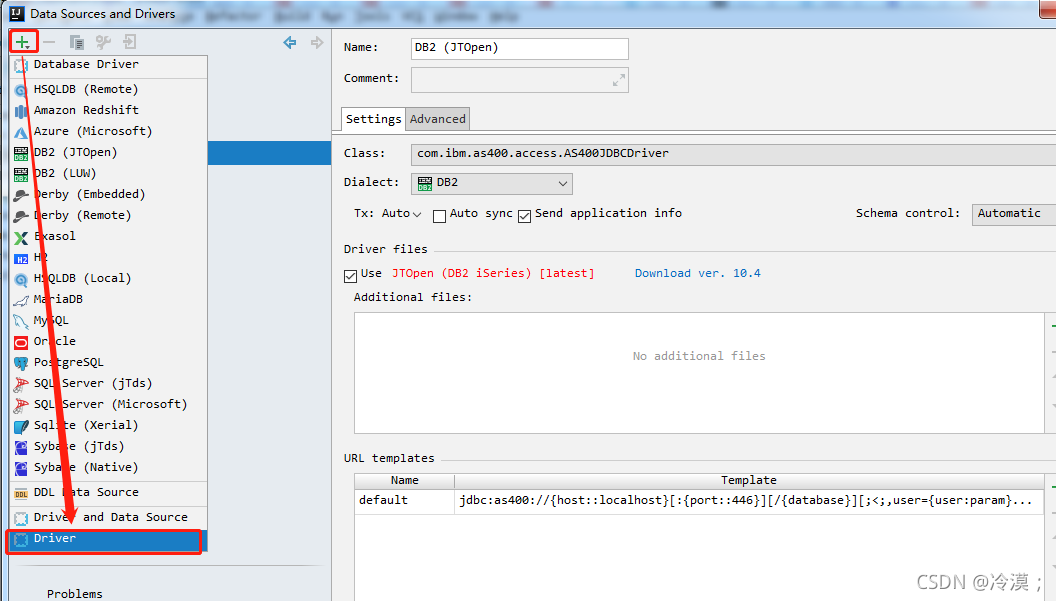The width and height of the screenshot is (1056, 601).
Task: Click the minus Remove toolbar icon
Action: (x=49, y=42)
